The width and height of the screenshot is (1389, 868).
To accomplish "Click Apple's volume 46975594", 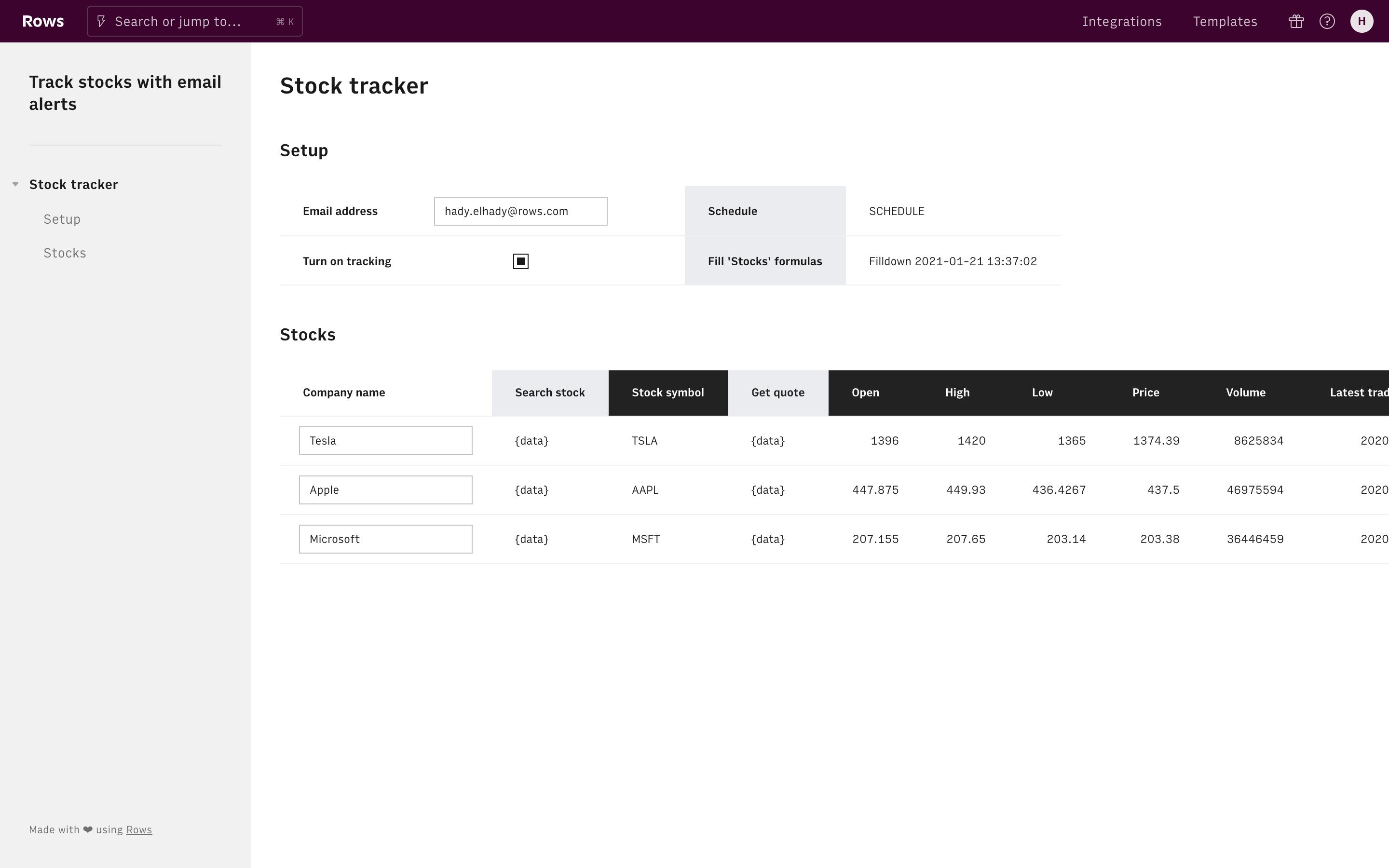I will point(1255,489).
